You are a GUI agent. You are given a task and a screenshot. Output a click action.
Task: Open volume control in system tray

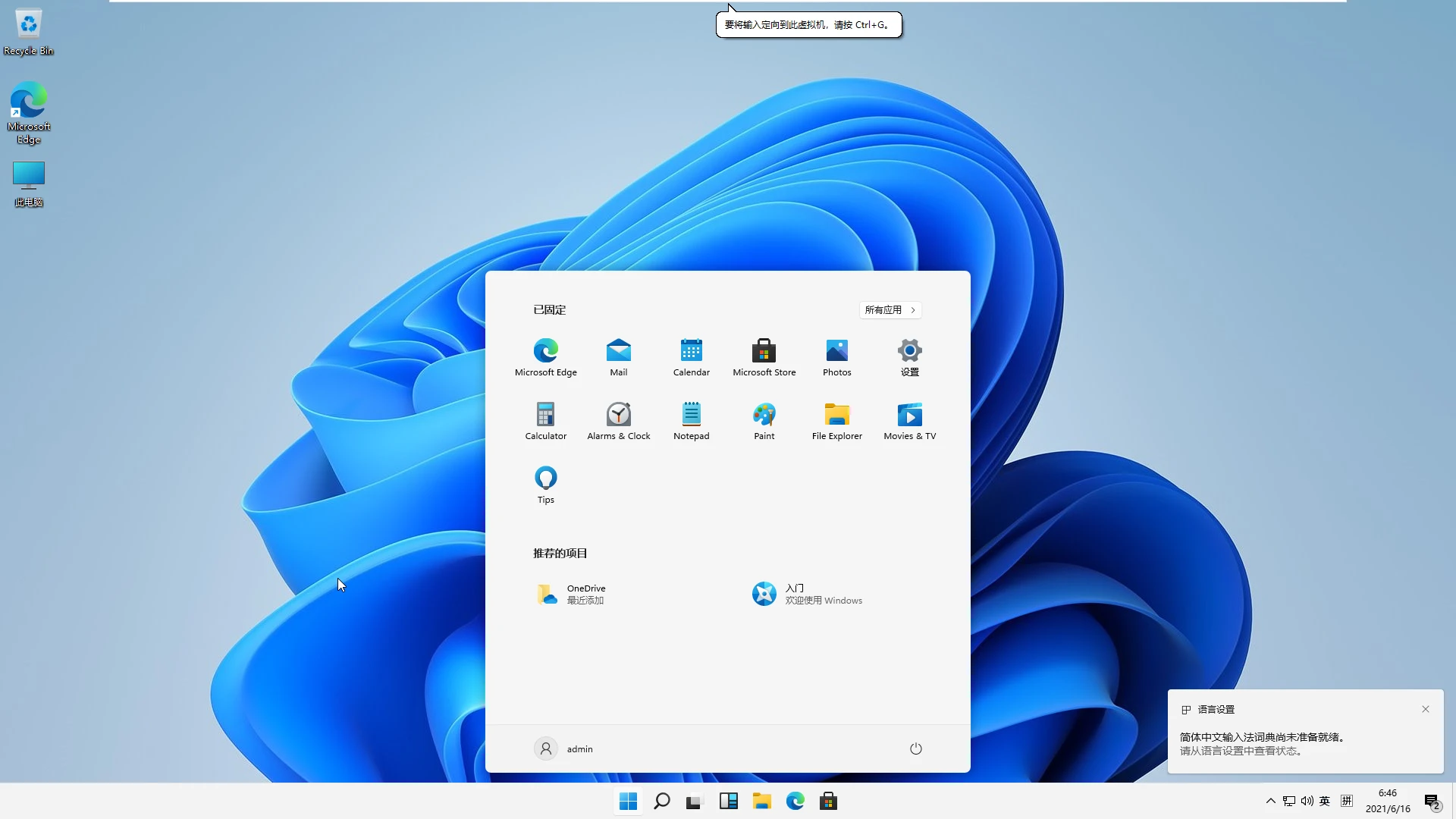(1307, 801)
